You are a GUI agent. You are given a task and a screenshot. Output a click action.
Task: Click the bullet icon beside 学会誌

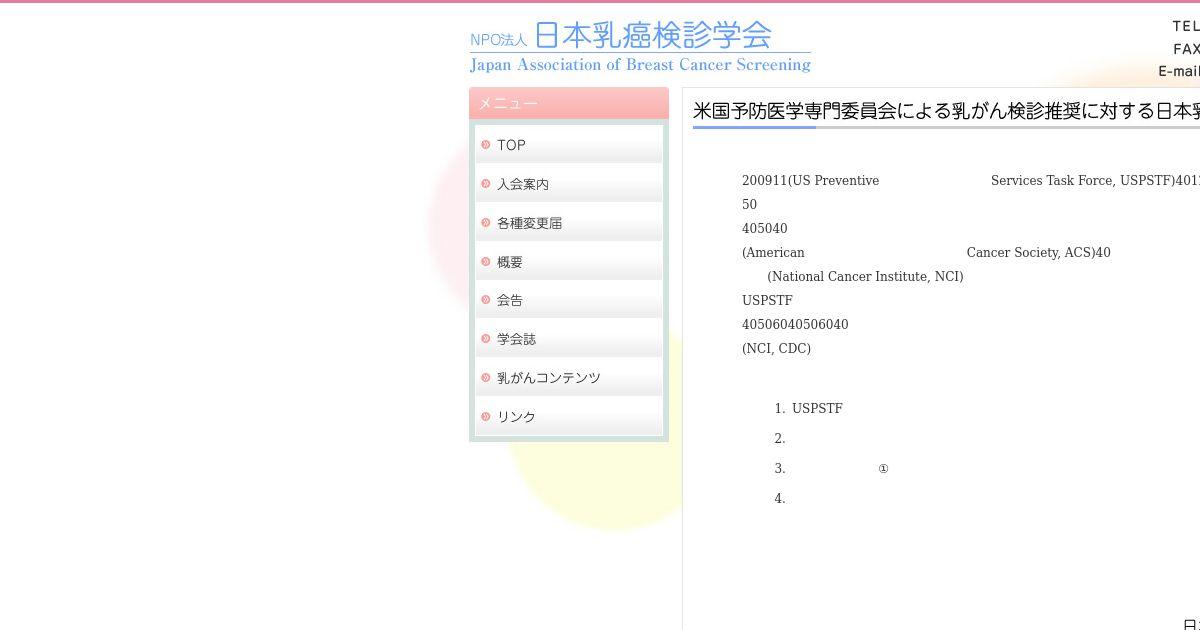click(x=486, y=339)
